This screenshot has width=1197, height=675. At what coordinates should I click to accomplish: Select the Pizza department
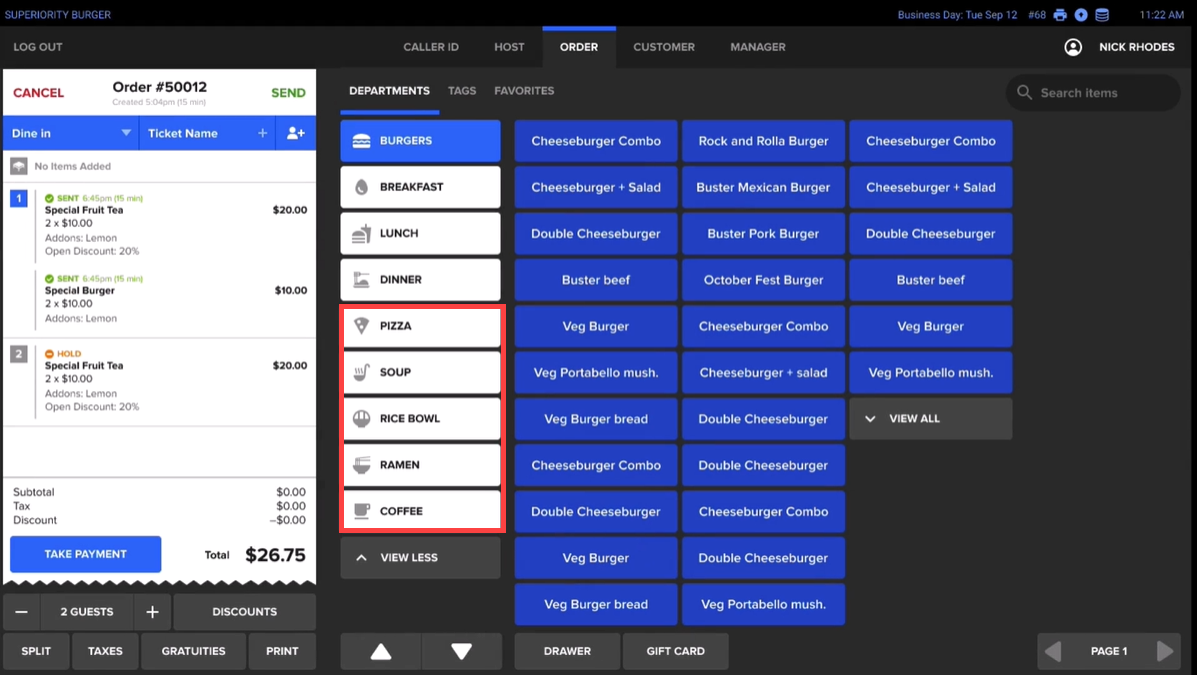point(421,326)
